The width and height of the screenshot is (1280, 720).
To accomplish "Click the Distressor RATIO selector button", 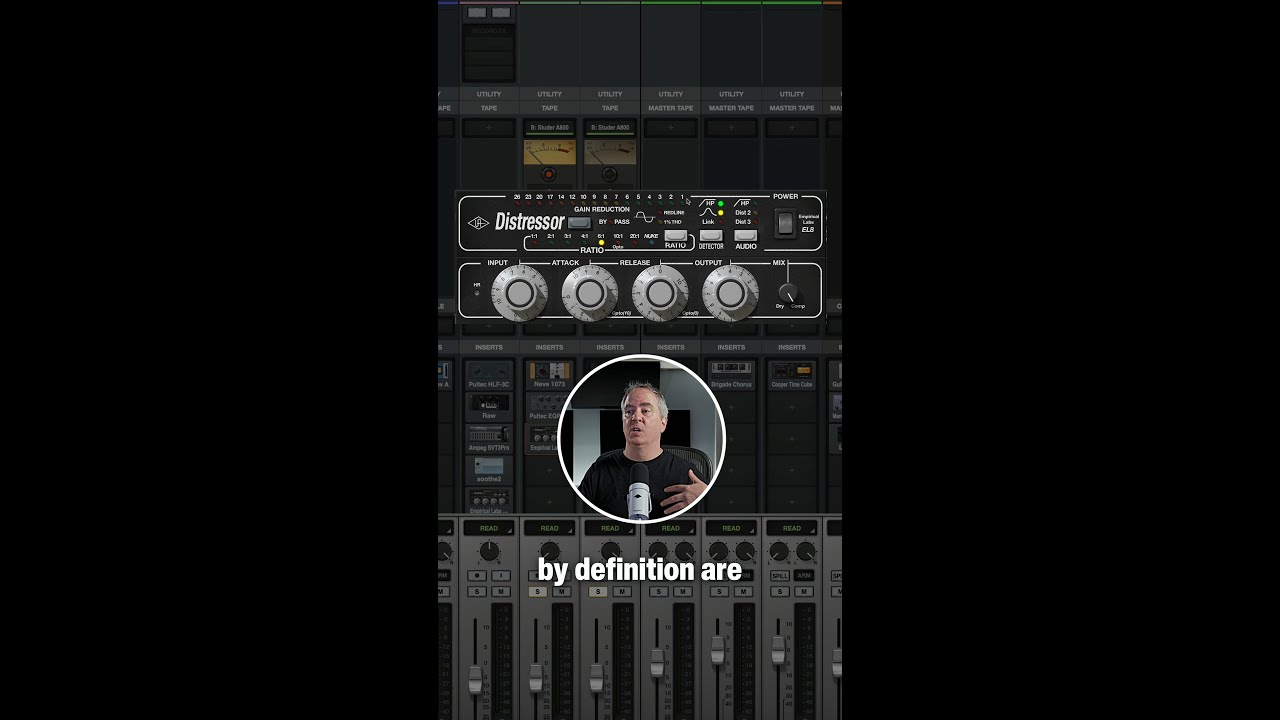I will pyautogui.click(x=675, y=235).
